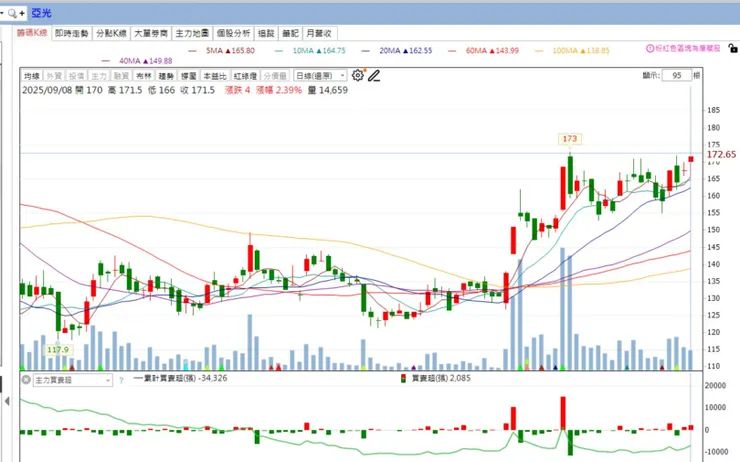
Task: Click the 10MA 164.75 legend entry
Action: pos(310,50)
